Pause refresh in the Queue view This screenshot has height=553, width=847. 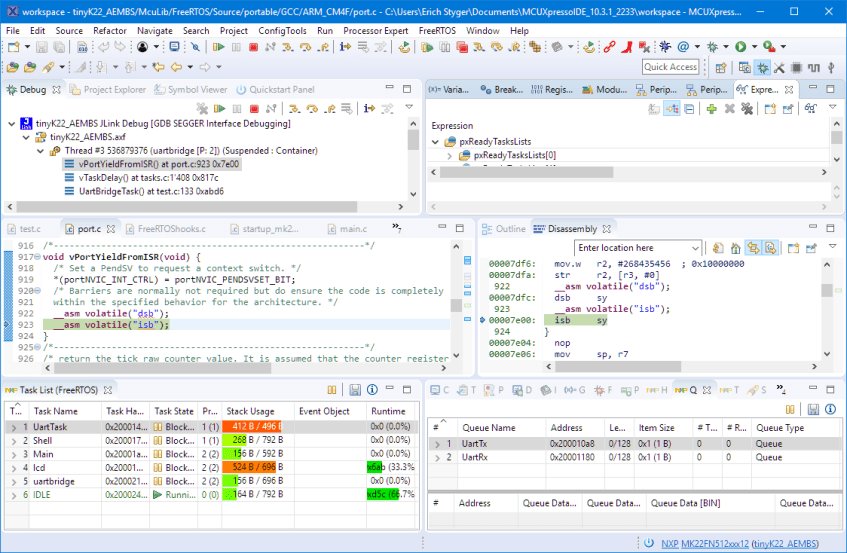click(790, 409)
